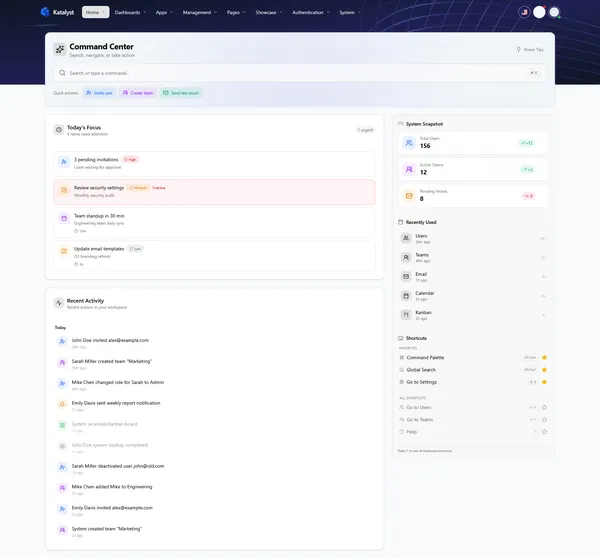The width and height of the screenshot is (600, 558).
Task: Click "System created team Marketing" activity
Action: [x=214, y=531]
